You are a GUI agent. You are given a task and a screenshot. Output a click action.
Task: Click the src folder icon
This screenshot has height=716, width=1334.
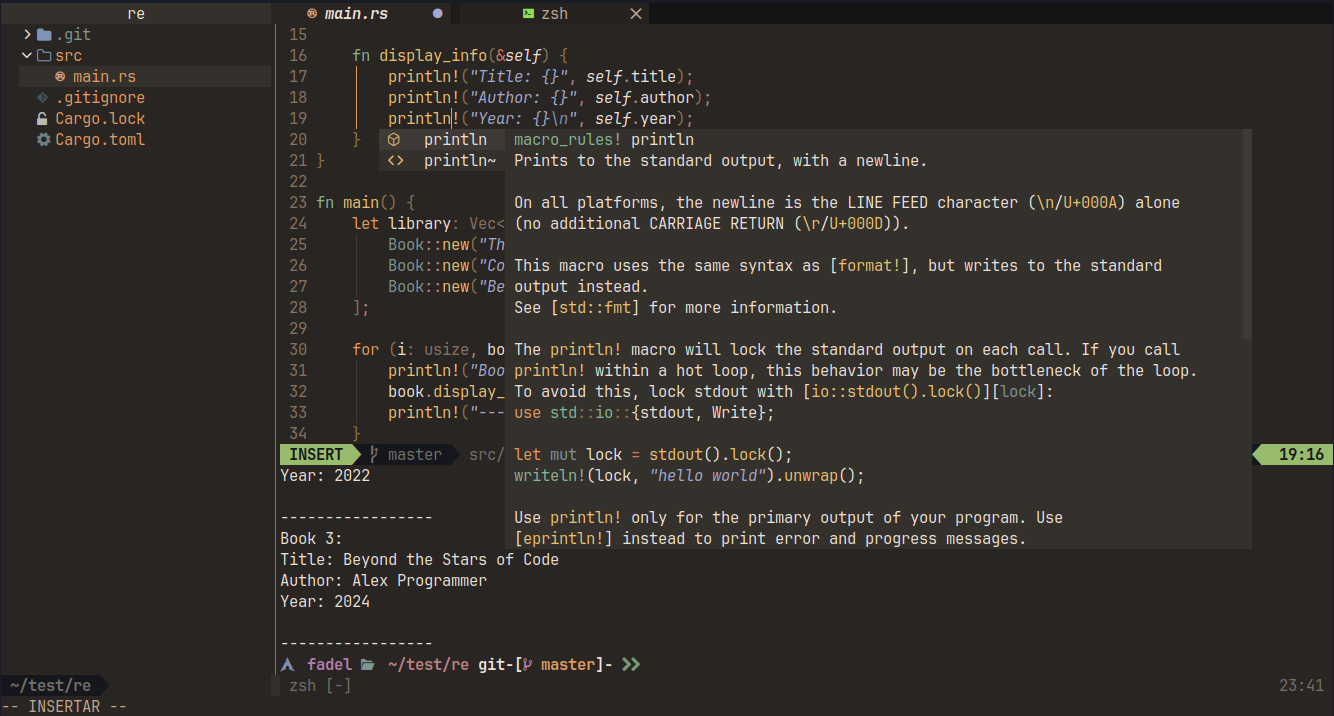coord(44,56)
